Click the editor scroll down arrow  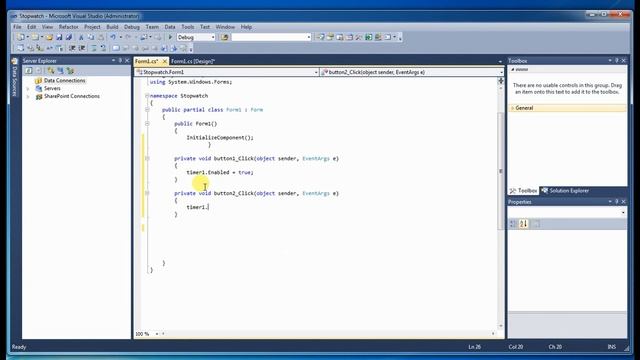coord(500,326)
